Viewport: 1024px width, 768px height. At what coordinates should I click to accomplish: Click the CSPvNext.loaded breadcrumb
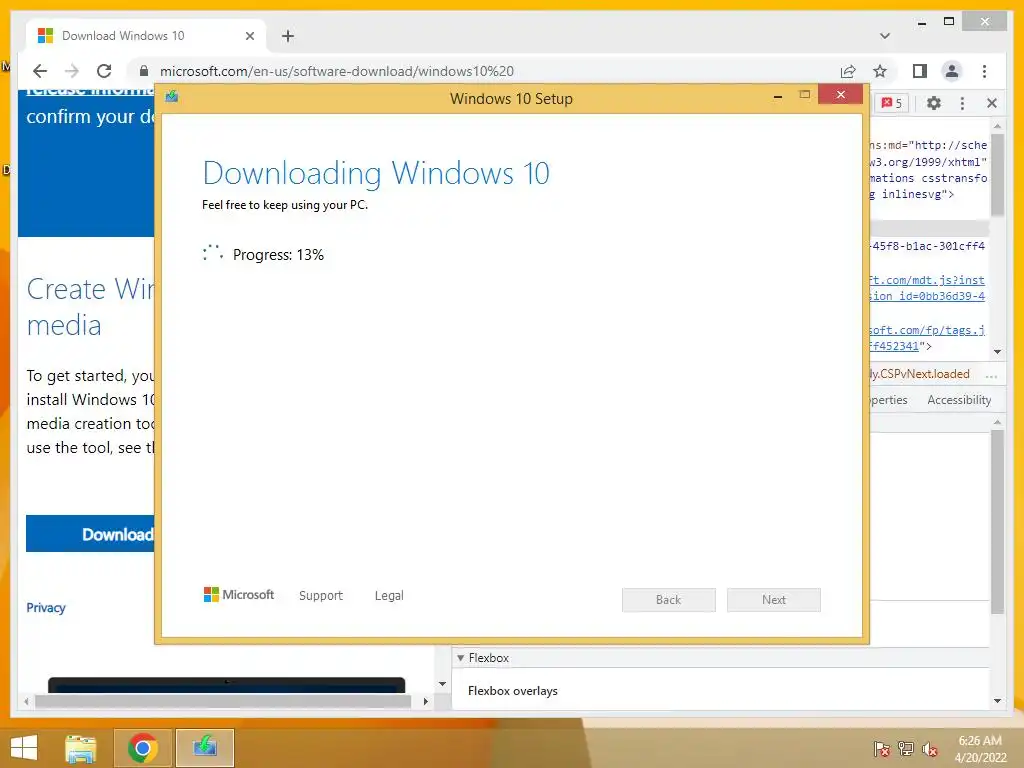tap(920, 374)
